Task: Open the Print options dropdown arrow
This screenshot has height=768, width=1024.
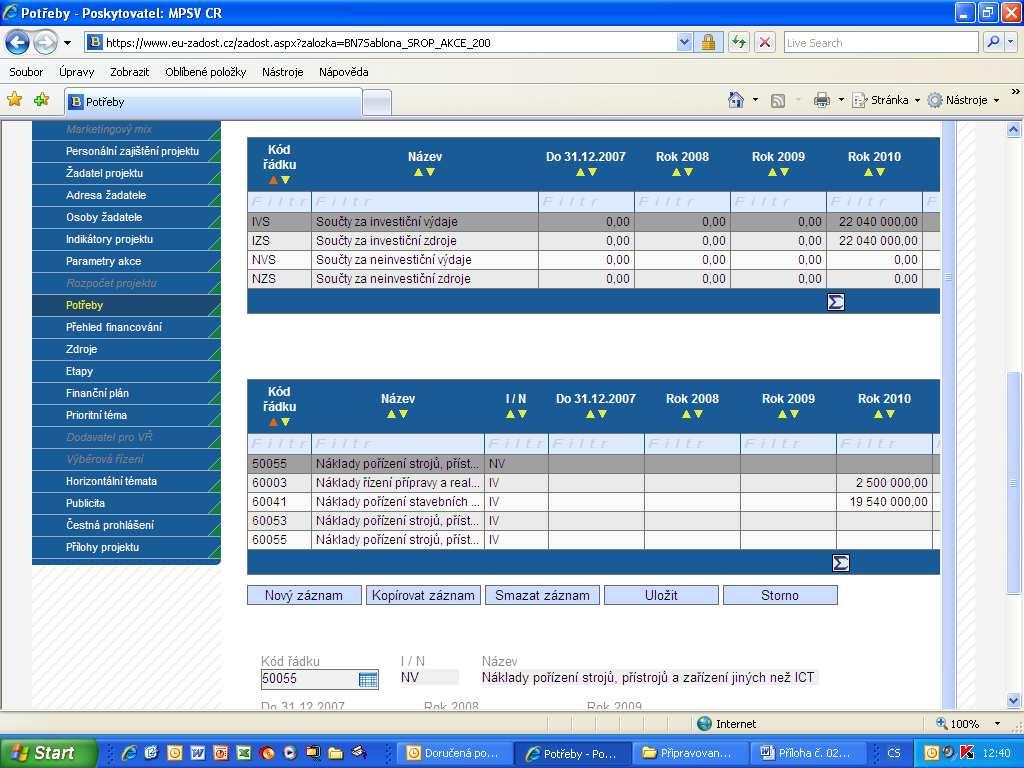Action: (841, 100)
